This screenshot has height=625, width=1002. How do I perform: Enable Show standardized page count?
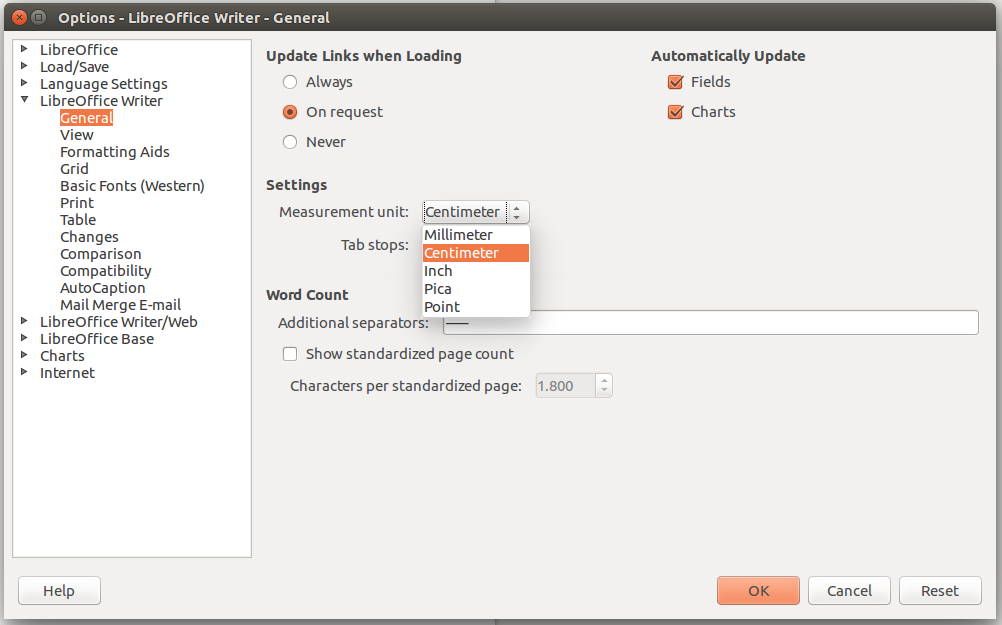tap(290, 354)
